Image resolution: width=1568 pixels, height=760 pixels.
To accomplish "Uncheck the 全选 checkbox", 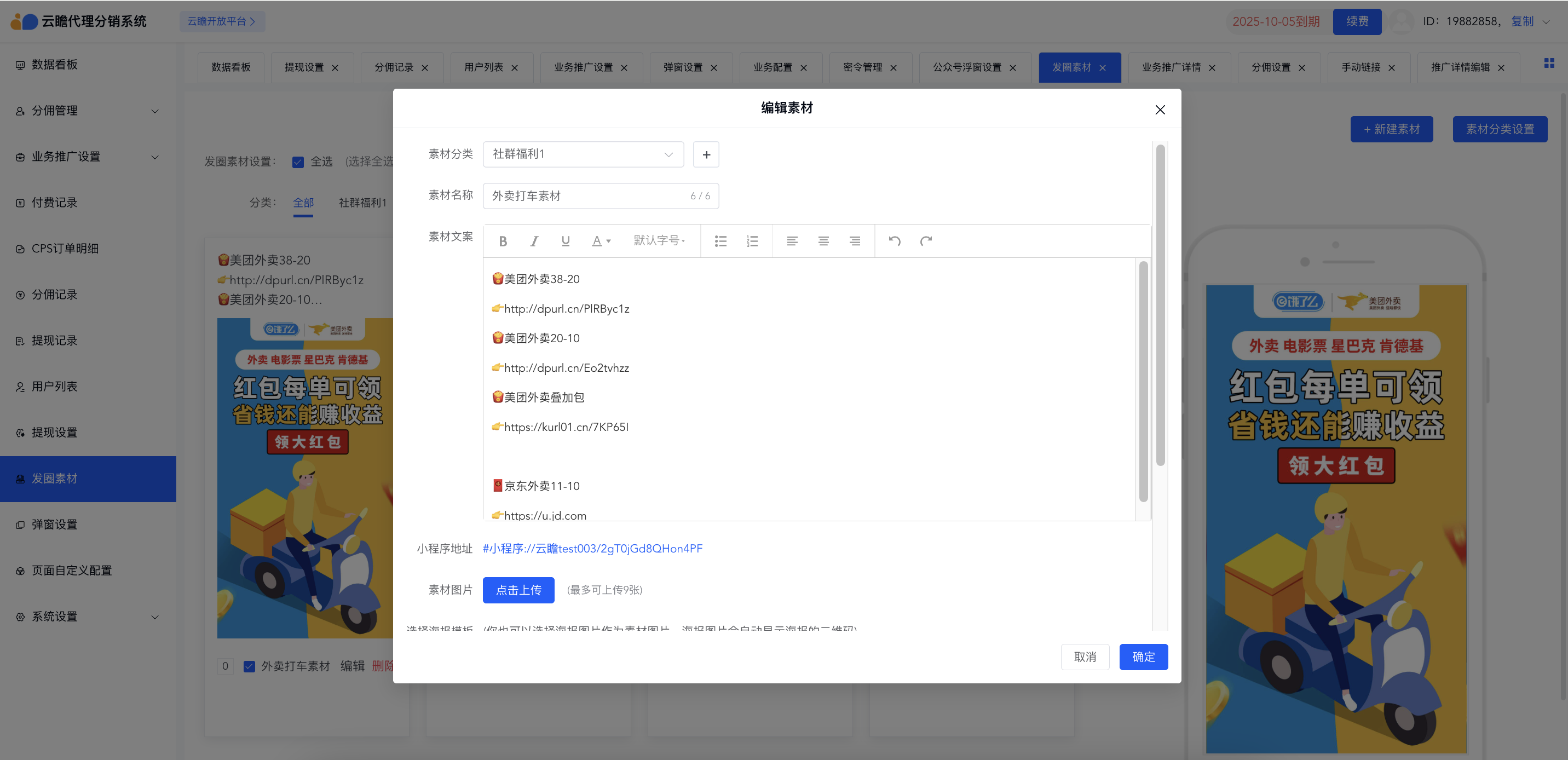I will (298, 162).
